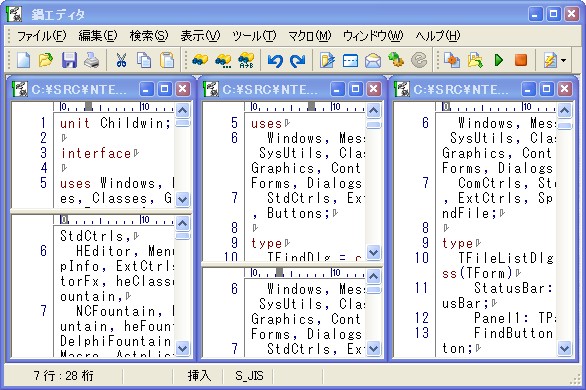Click the blue Redo arrow icon
Screen dimensions: 586x390
click(x=298, y=61)
